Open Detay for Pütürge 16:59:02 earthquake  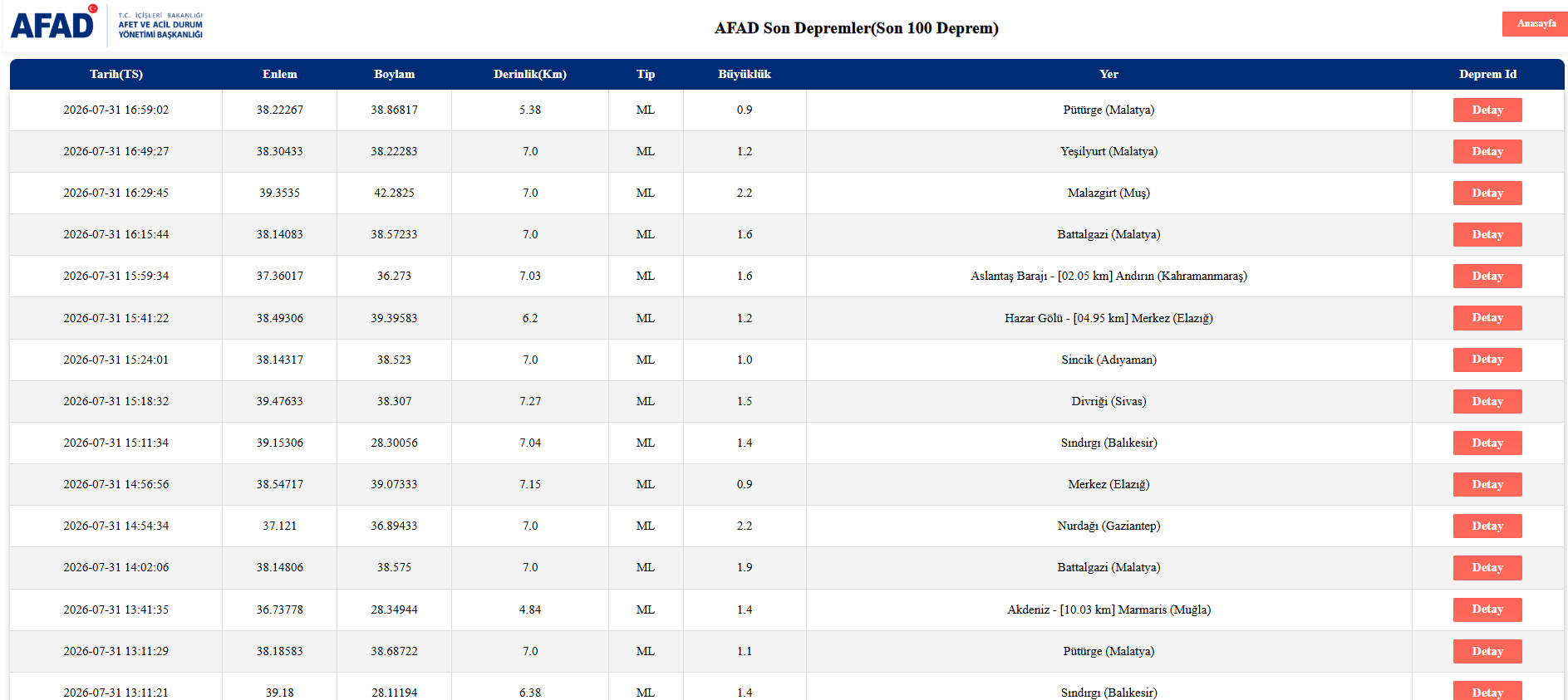click(1487, 110)
